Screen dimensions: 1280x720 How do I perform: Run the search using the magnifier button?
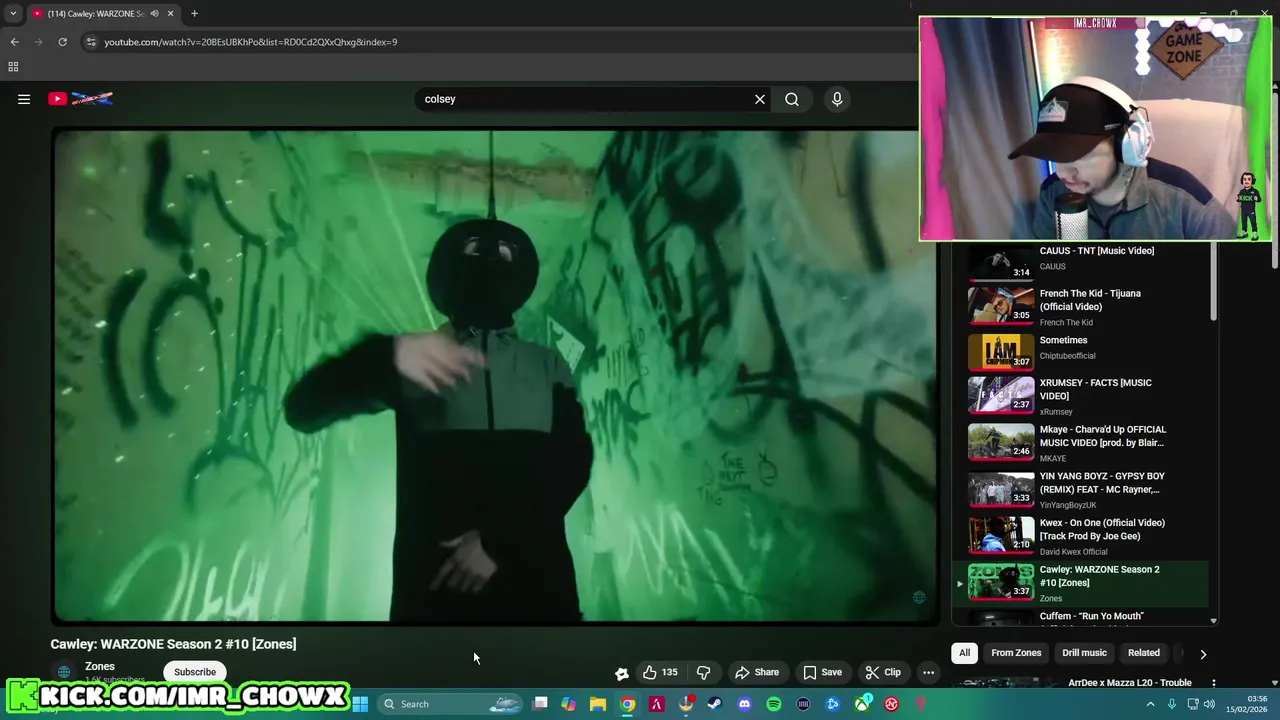792,99
